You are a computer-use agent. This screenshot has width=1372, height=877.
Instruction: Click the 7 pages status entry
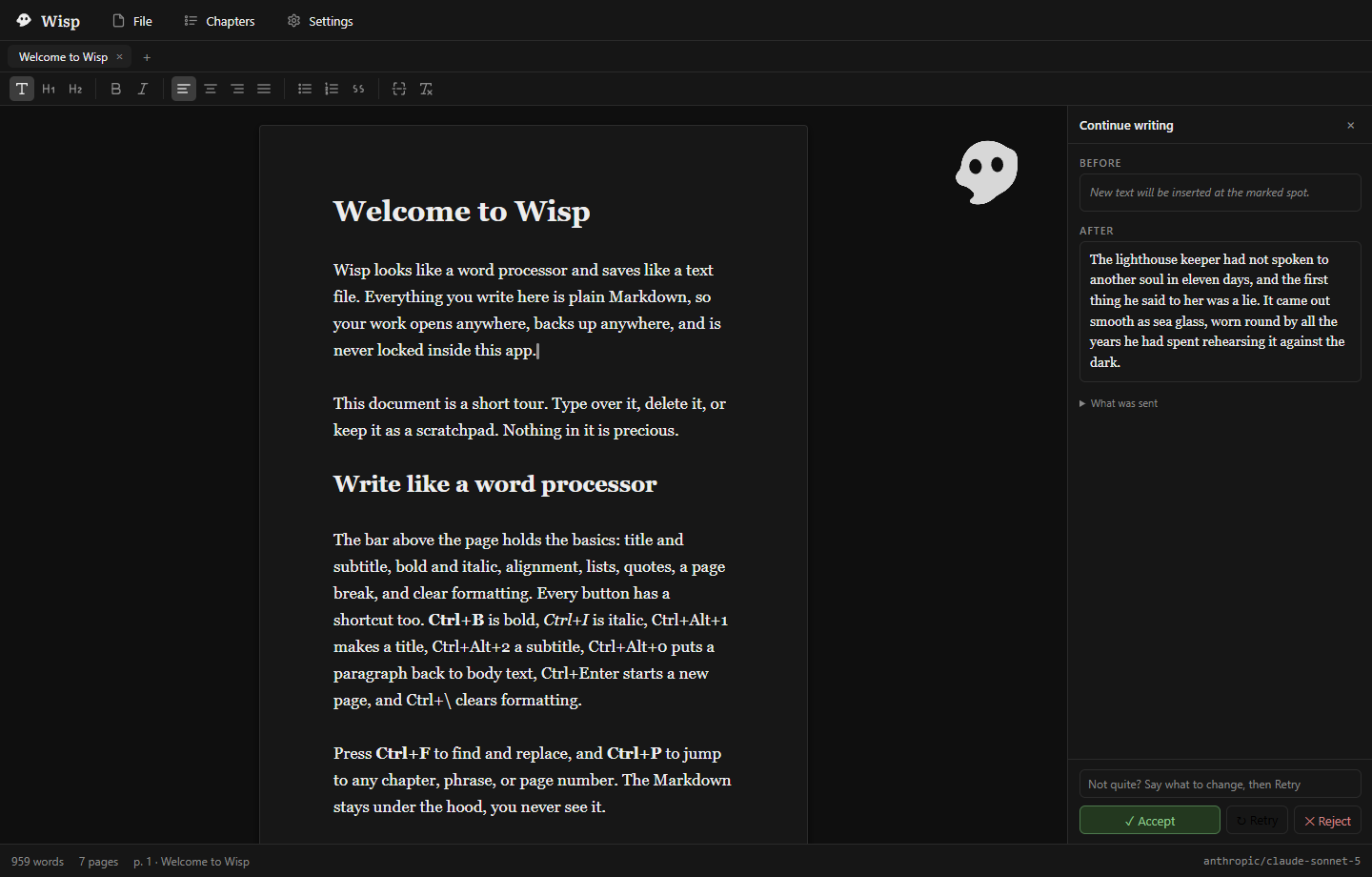click(99, 861)
